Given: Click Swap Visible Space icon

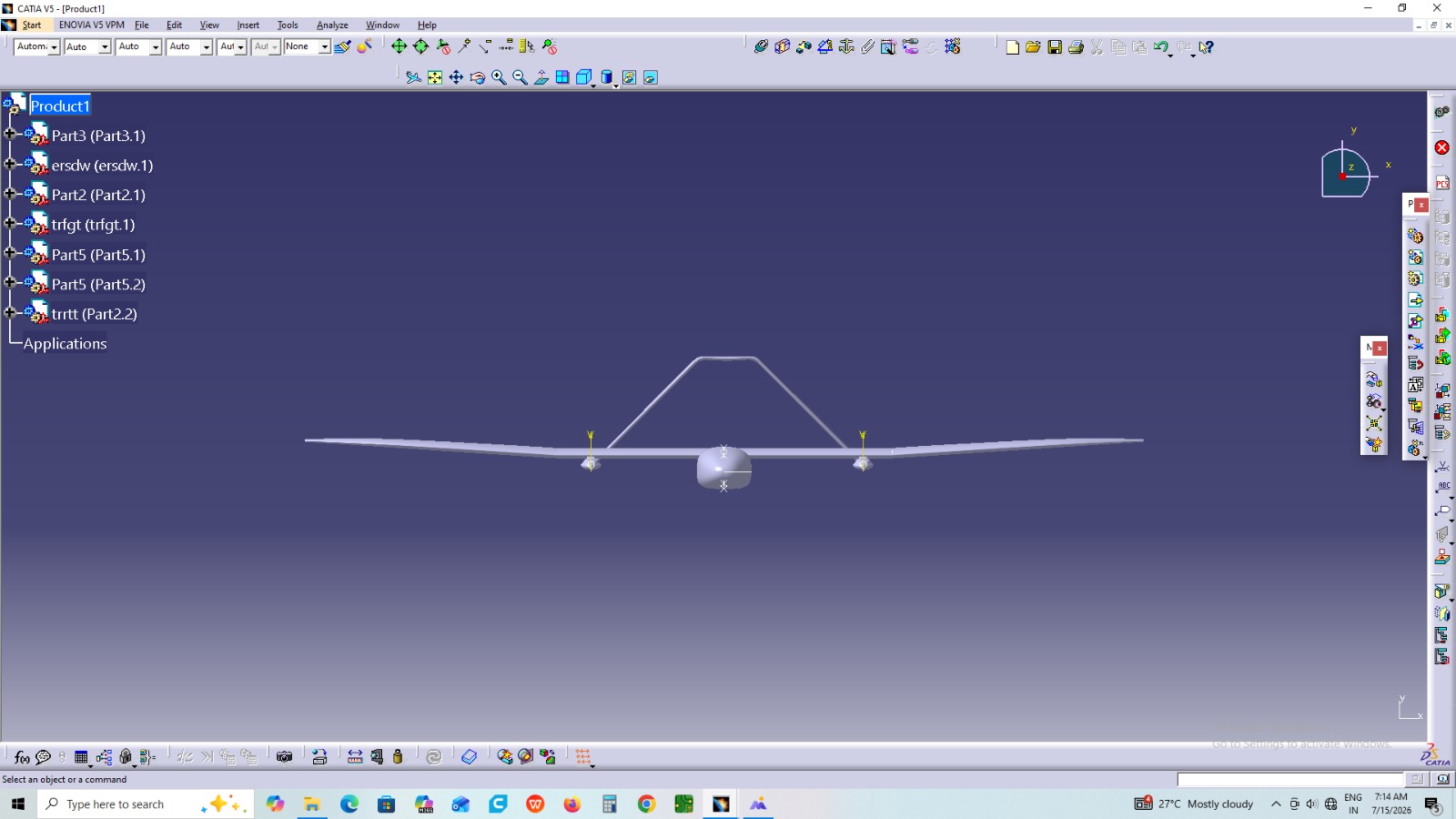Looking at the screenshot, I should pyautogui.click(x=651, y=77).
